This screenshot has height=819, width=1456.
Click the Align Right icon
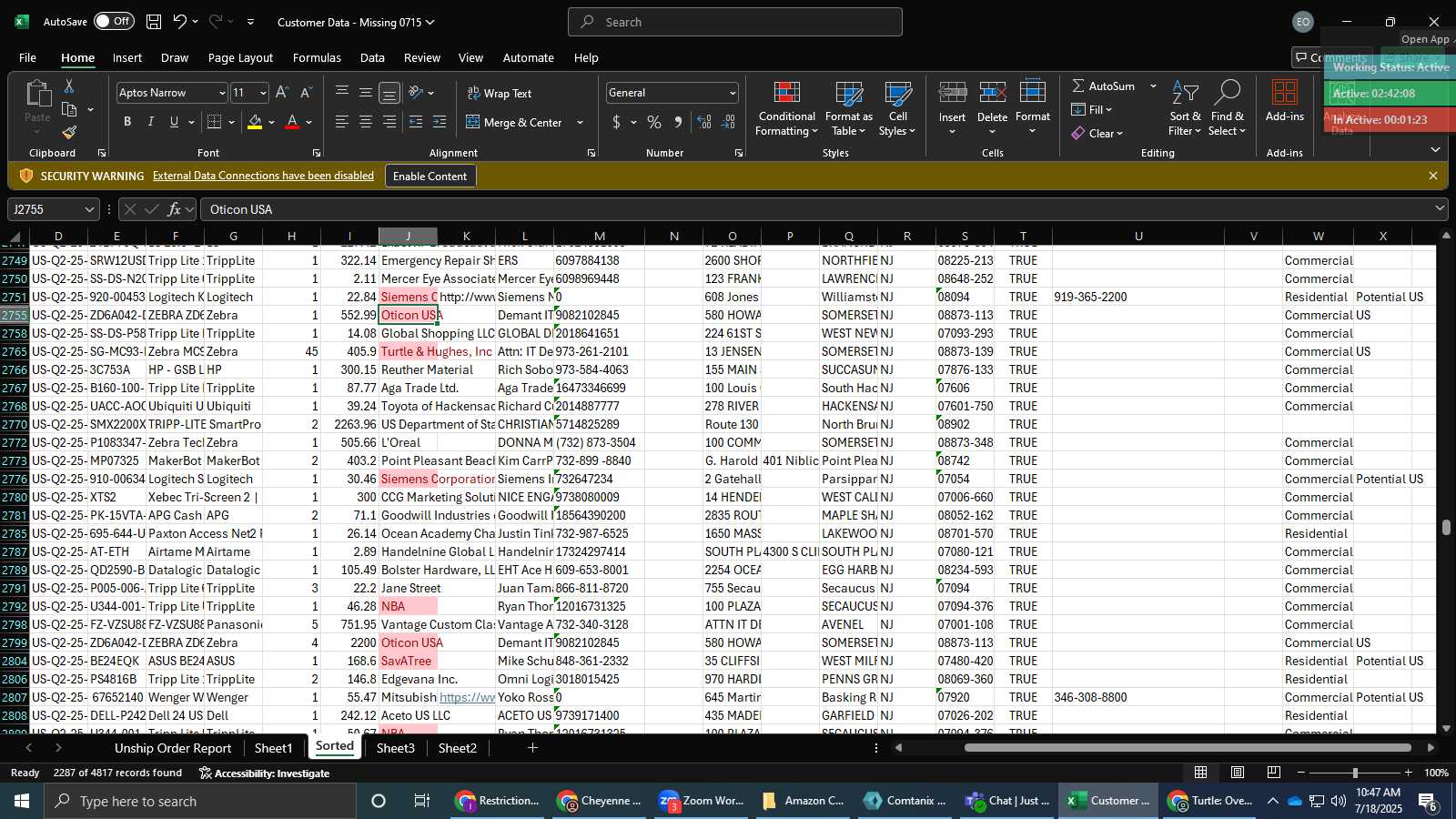pos(389,122)
